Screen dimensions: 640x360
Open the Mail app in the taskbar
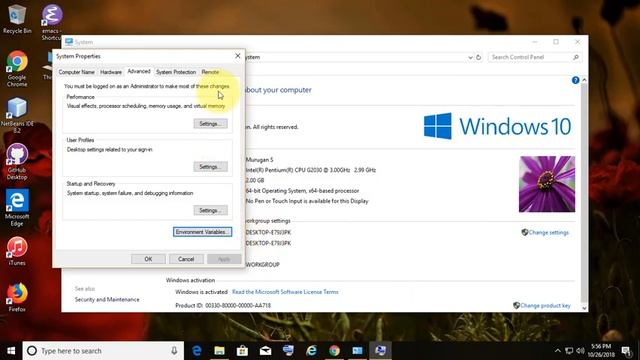(265, 351)
